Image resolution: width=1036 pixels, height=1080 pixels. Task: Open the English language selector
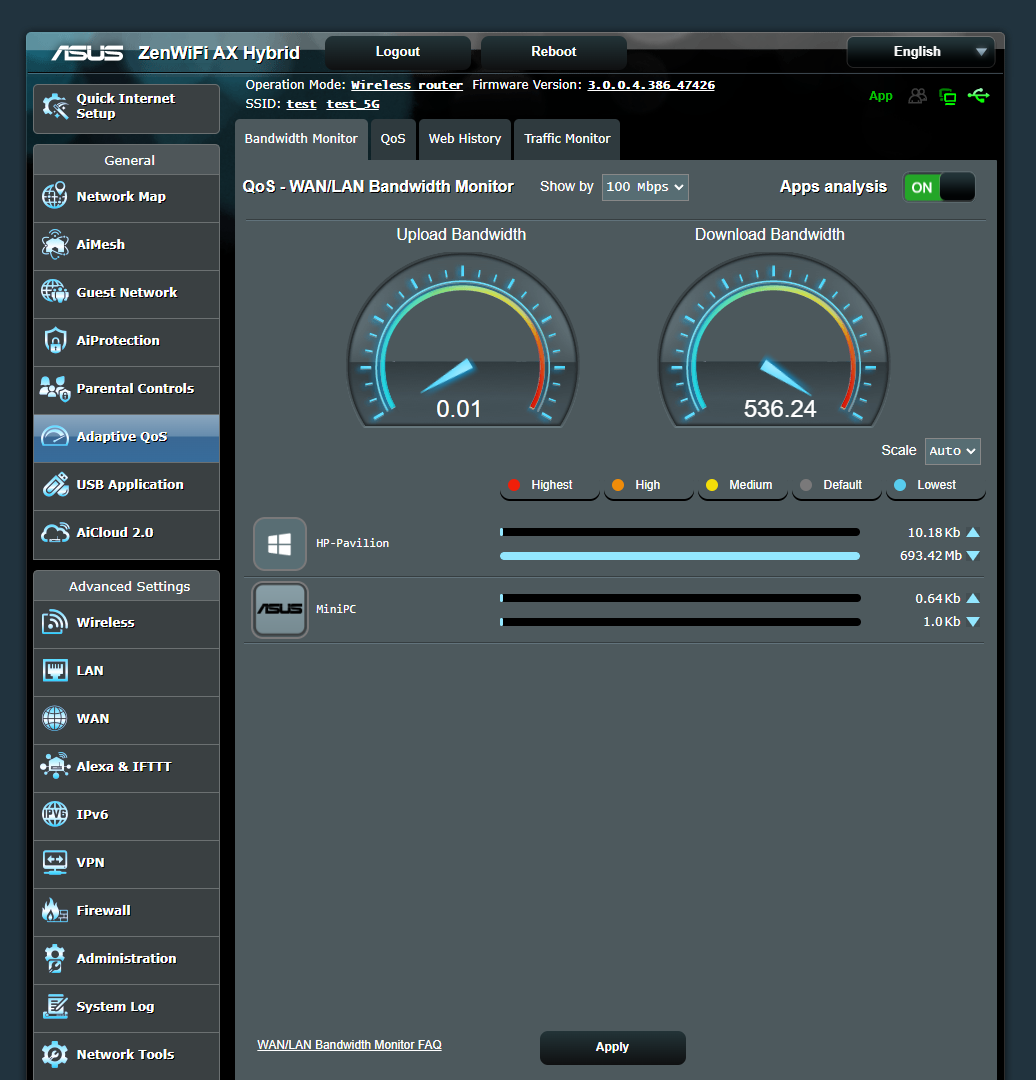pyautogui.click(x=919, y=52)
